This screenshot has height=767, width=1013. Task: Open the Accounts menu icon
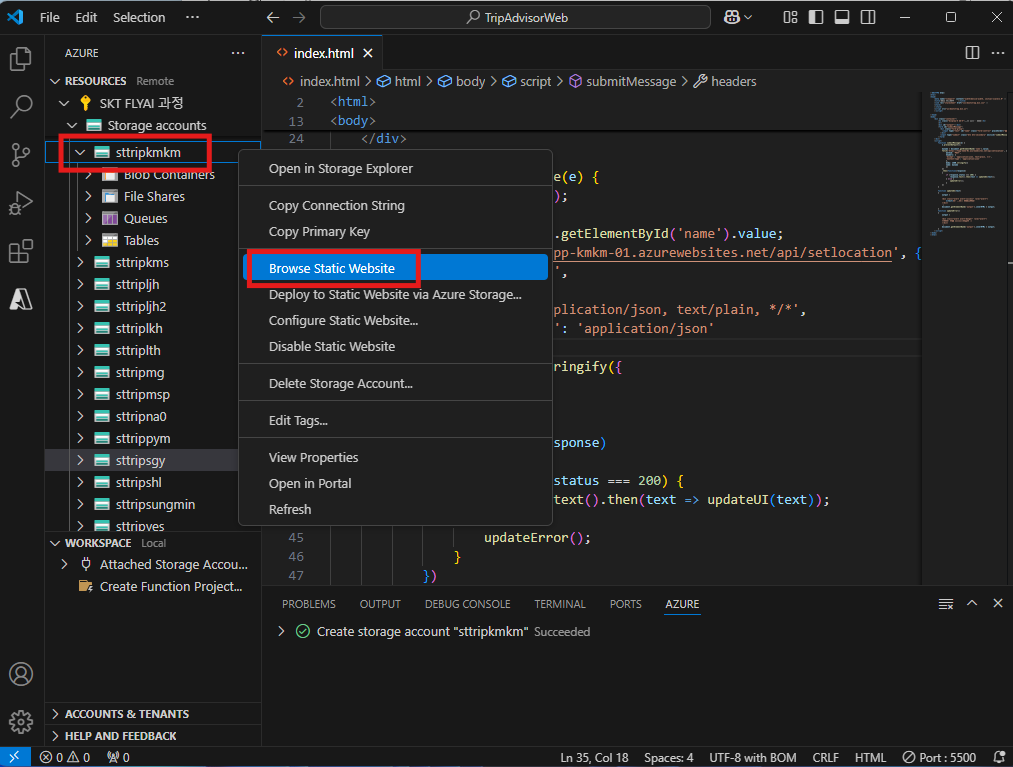tap(21, 674)
